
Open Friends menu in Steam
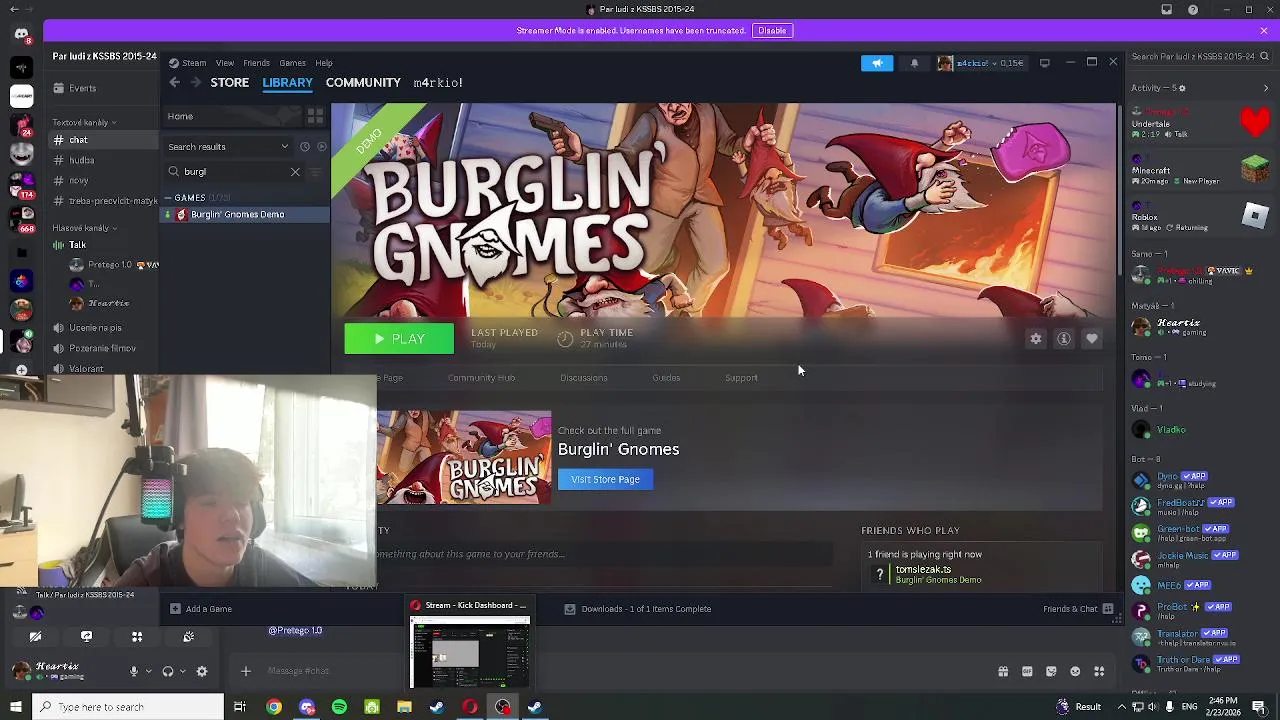(256, 63)
